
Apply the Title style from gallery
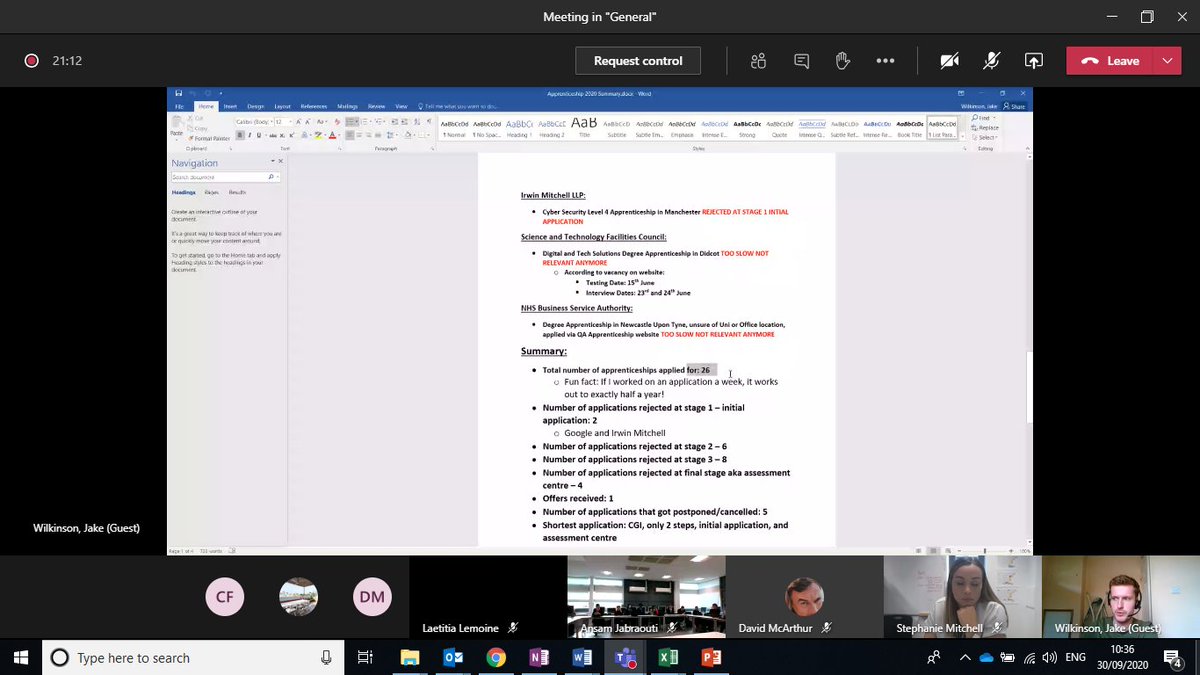tap(584, 127)
